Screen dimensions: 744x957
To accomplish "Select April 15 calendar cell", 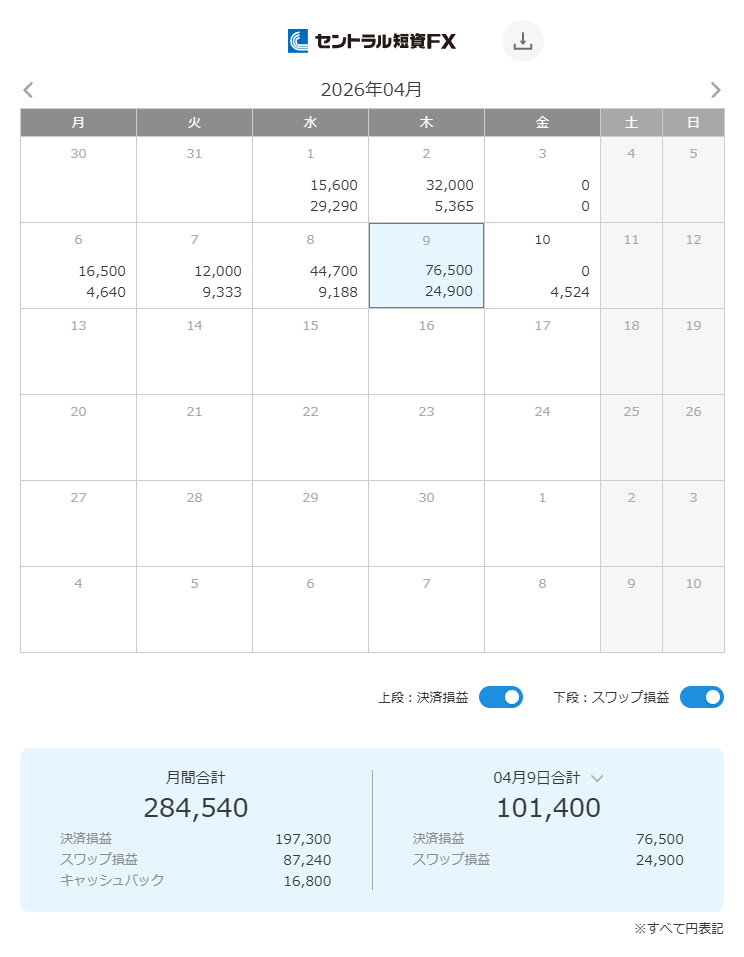I will [x=310, y=351].
